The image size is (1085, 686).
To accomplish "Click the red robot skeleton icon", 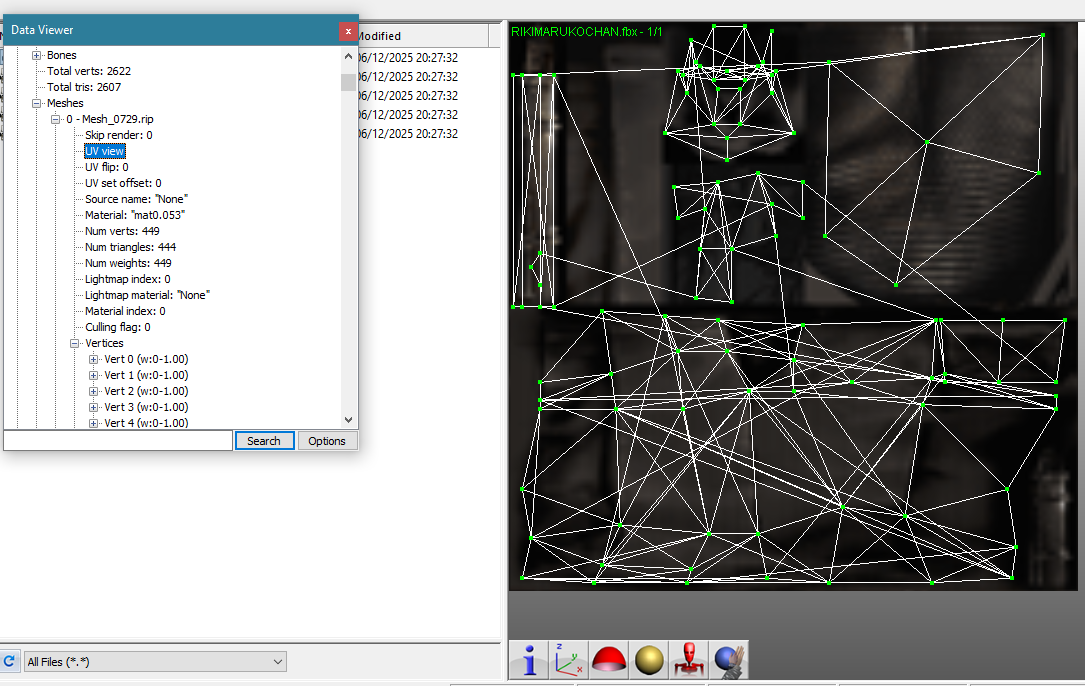I will [688, 659].
